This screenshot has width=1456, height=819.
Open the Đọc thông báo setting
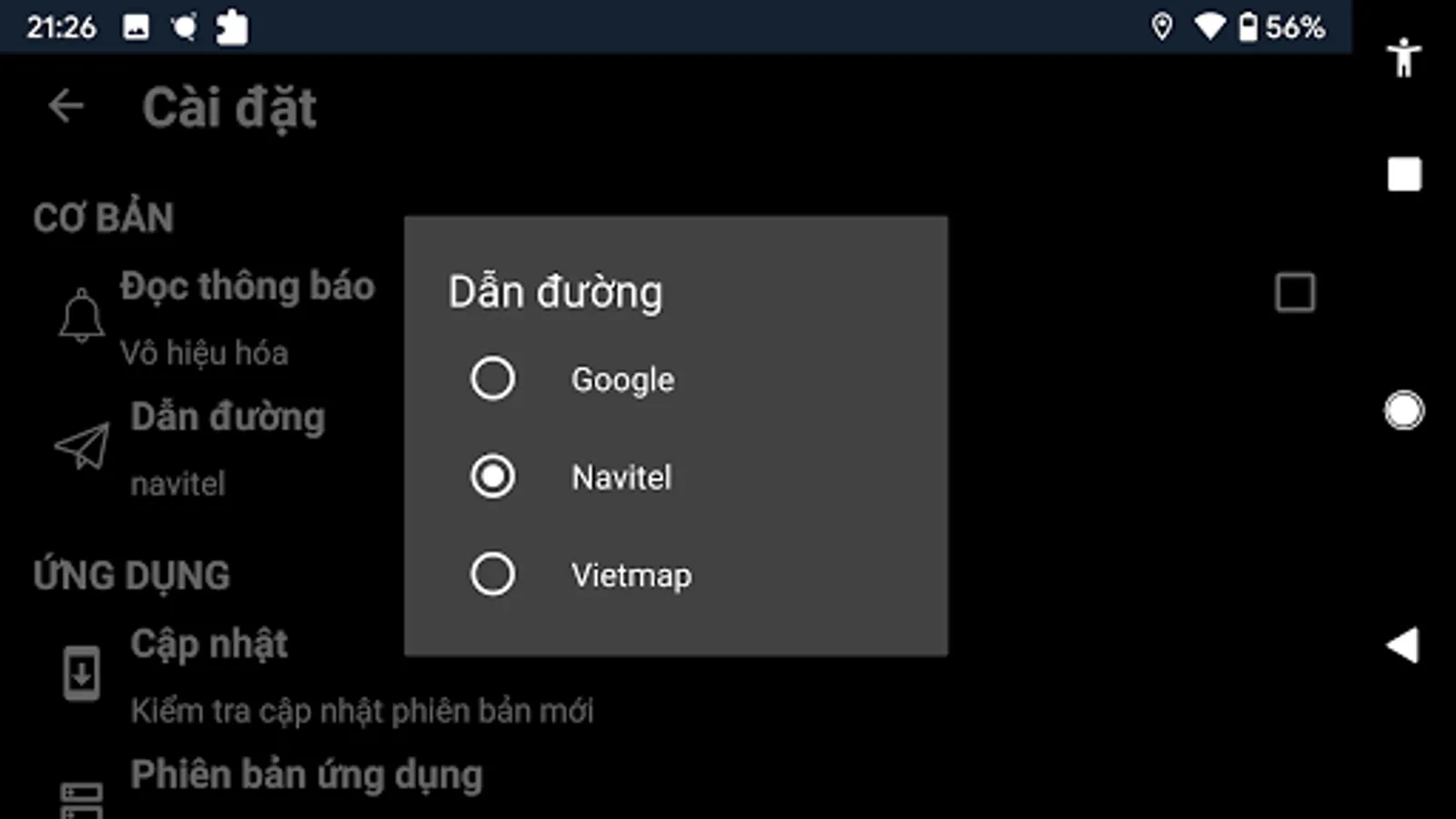click(247, 286)
